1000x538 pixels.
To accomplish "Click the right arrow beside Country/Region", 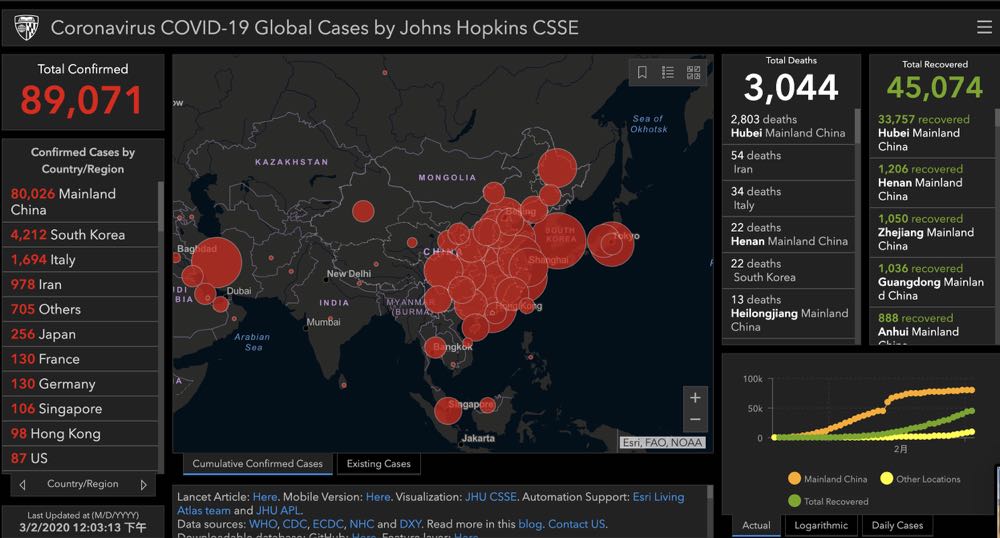I will point(143,485).
